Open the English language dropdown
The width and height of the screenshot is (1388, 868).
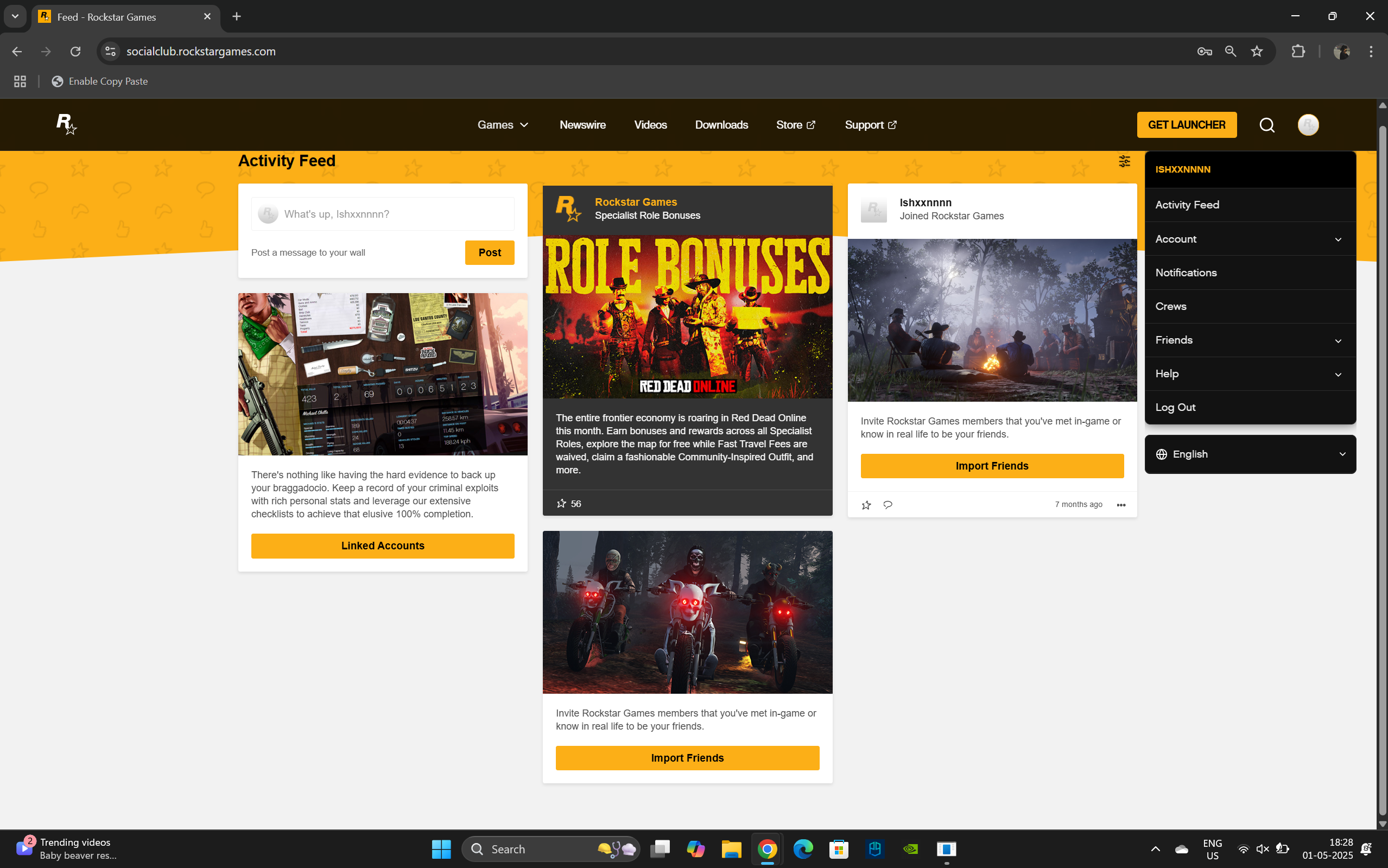point(1250,454)
